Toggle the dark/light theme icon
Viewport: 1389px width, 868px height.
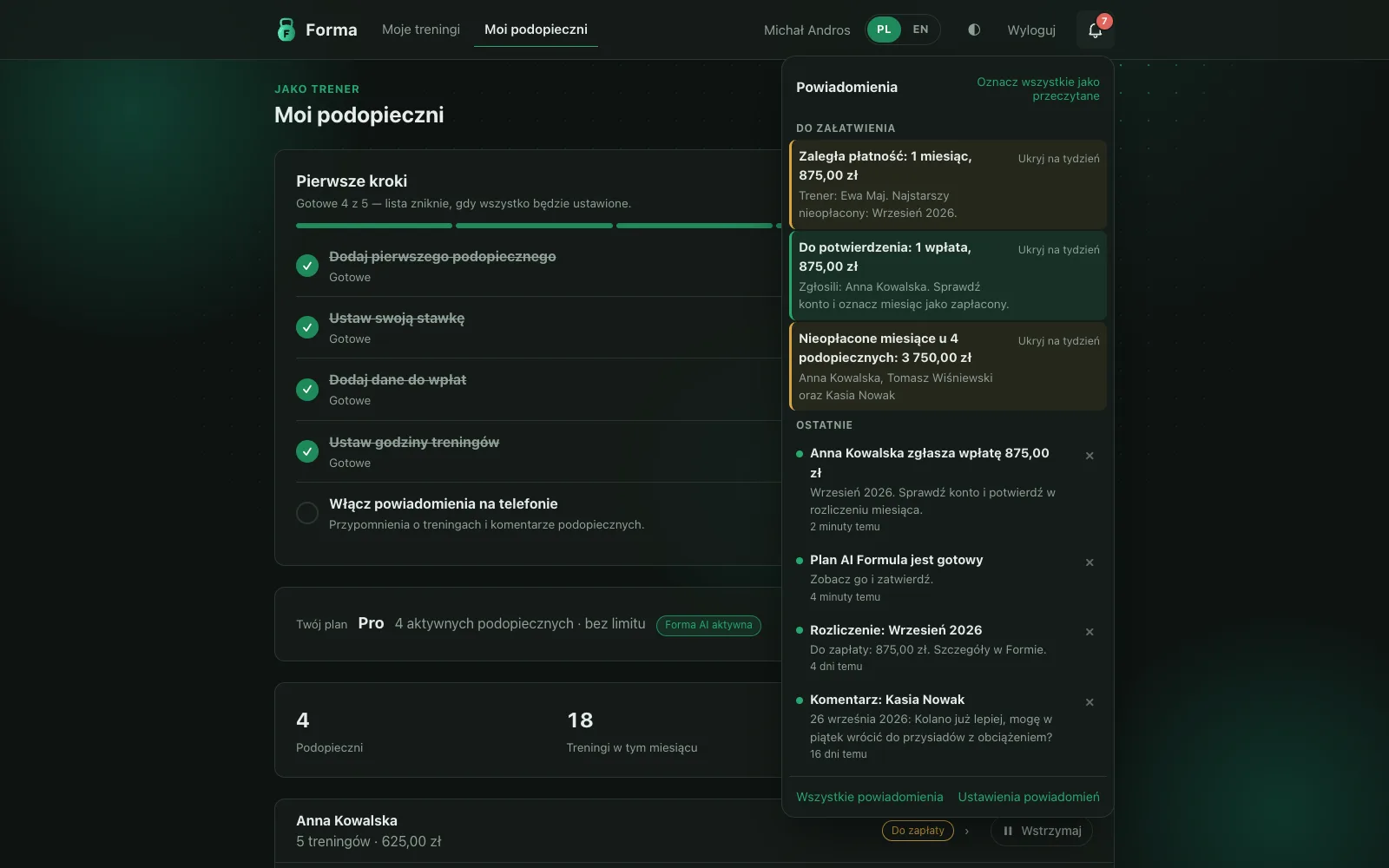pyautogui.click(x=974, y=30)
